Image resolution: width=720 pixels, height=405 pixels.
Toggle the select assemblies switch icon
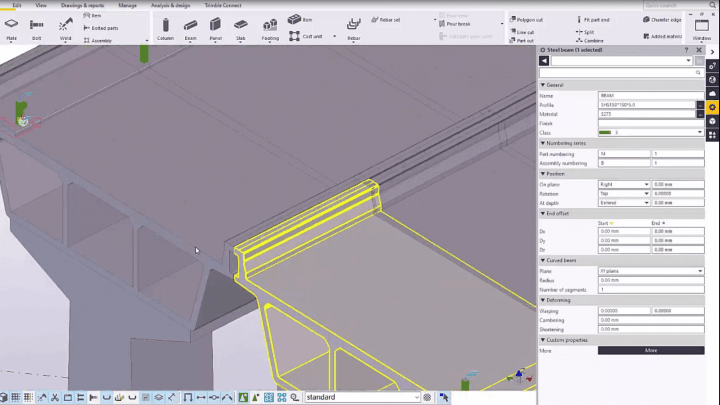pyautogui.click(x=269, y=397)
